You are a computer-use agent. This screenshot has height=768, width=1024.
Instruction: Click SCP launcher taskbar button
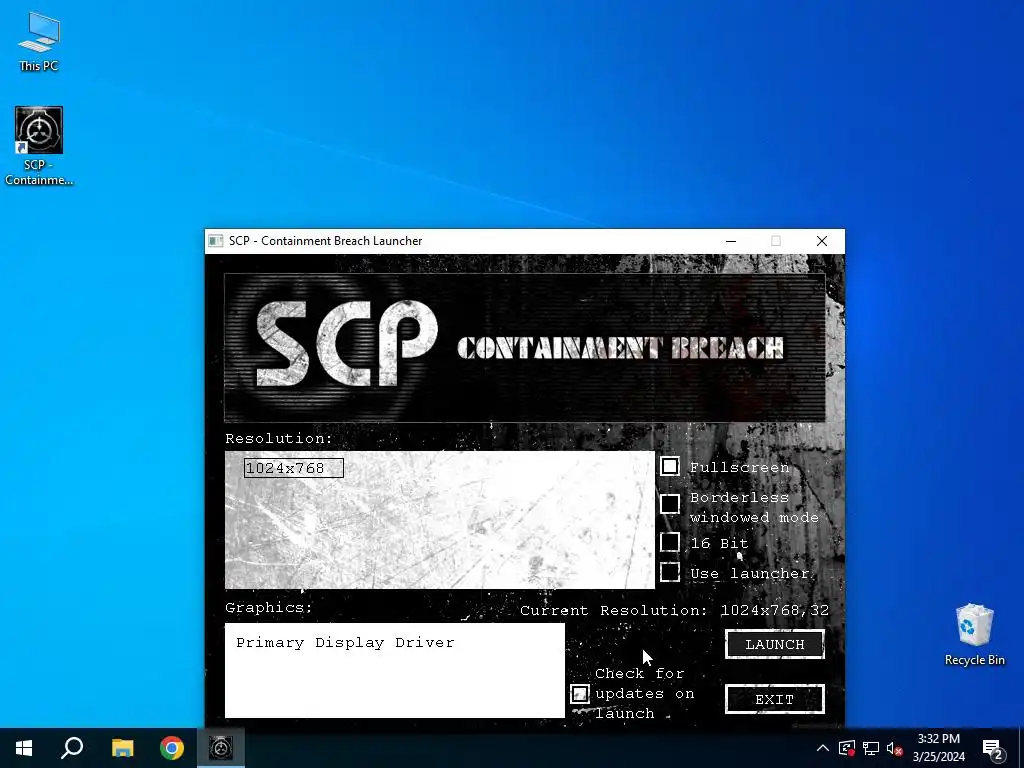tap(221, 748)
